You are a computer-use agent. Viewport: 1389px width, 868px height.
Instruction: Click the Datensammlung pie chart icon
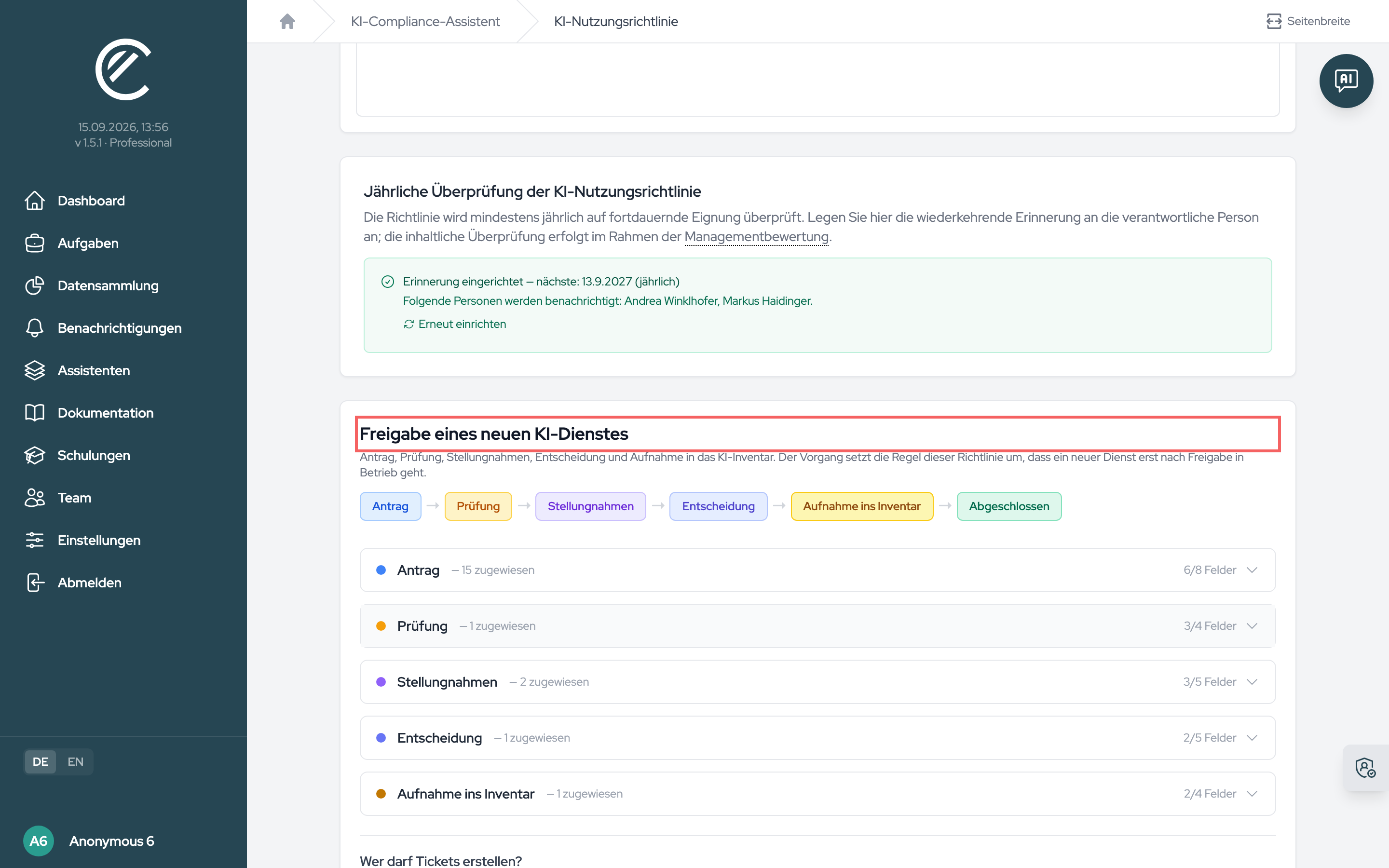34,285
